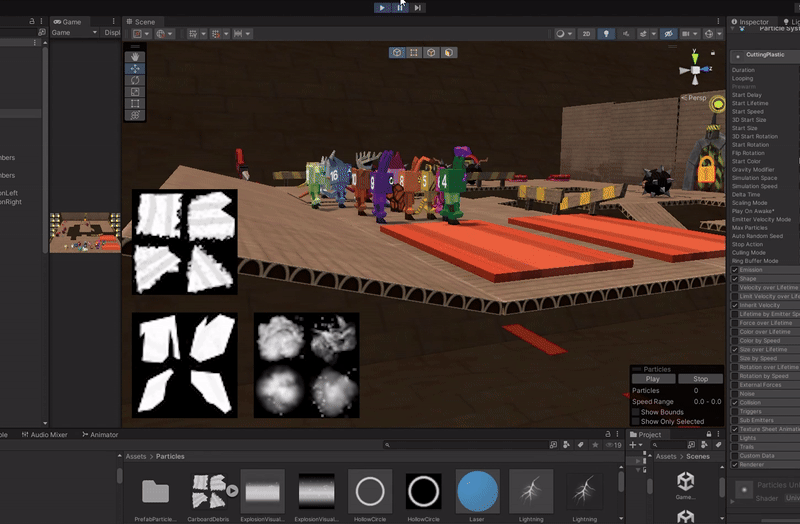Click dotted square overlay icon
The height and width of the screenshot is (524, 800).
click(414, 53)
